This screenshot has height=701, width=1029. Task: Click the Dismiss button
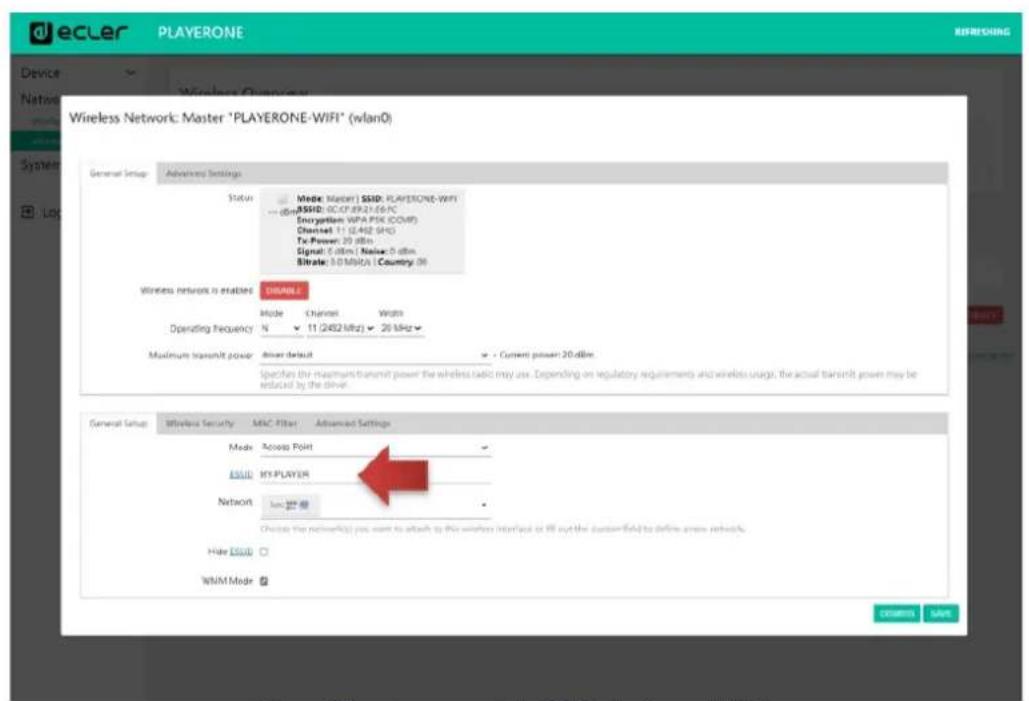point(896,614)
